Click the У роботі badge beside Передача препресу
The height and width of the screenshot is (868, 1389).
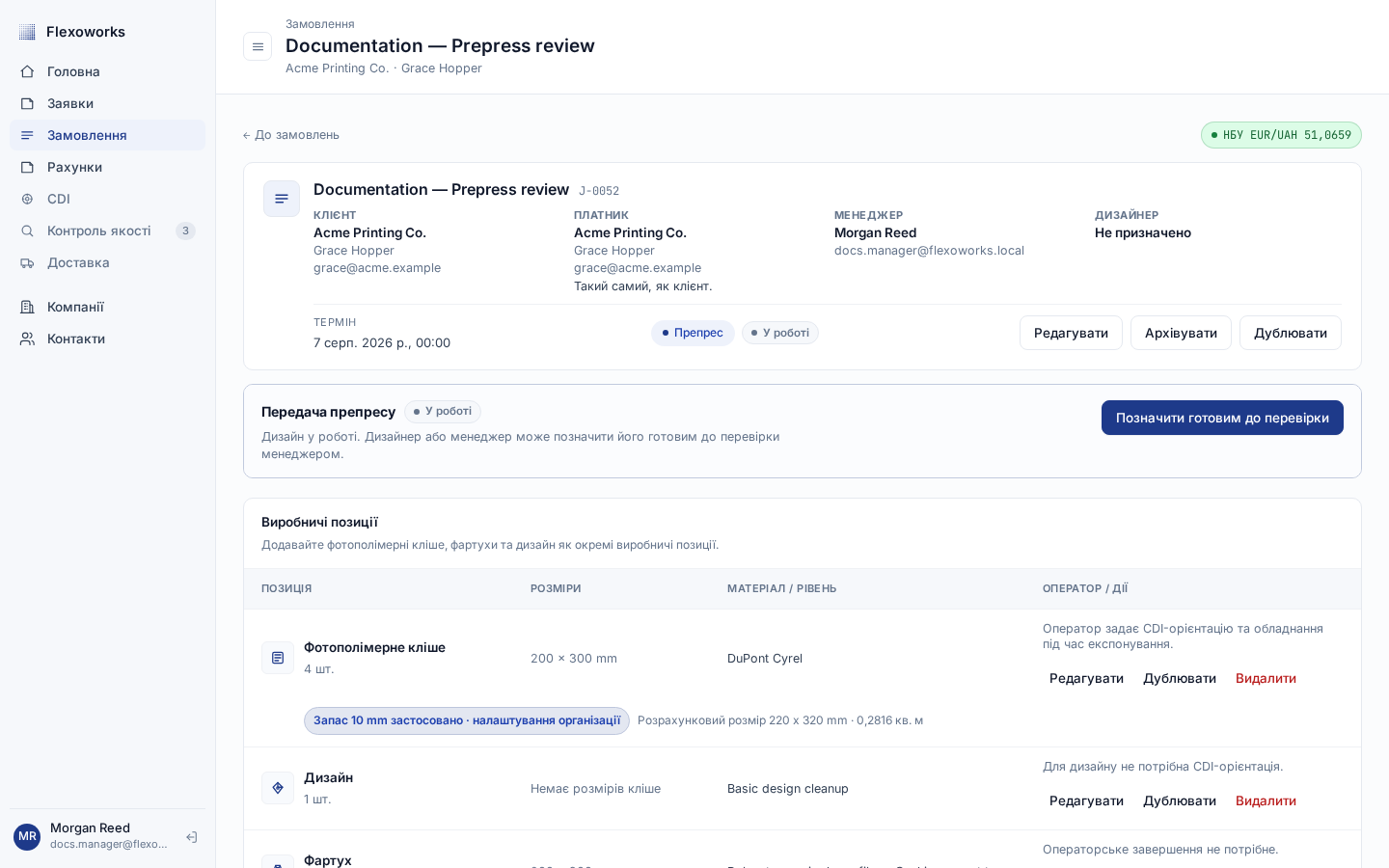pyautogui.click(x=443, y=412)
